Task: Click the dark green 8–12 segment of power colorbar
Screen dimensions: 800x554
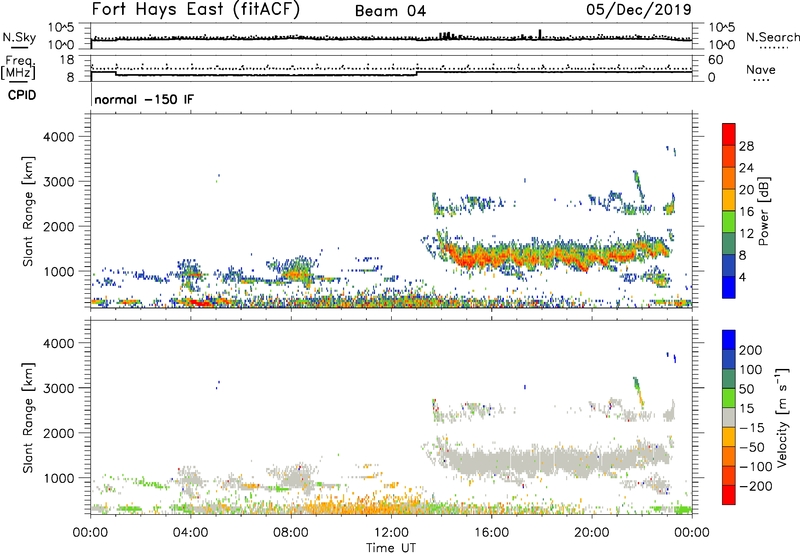Action: tap(729, 244)
